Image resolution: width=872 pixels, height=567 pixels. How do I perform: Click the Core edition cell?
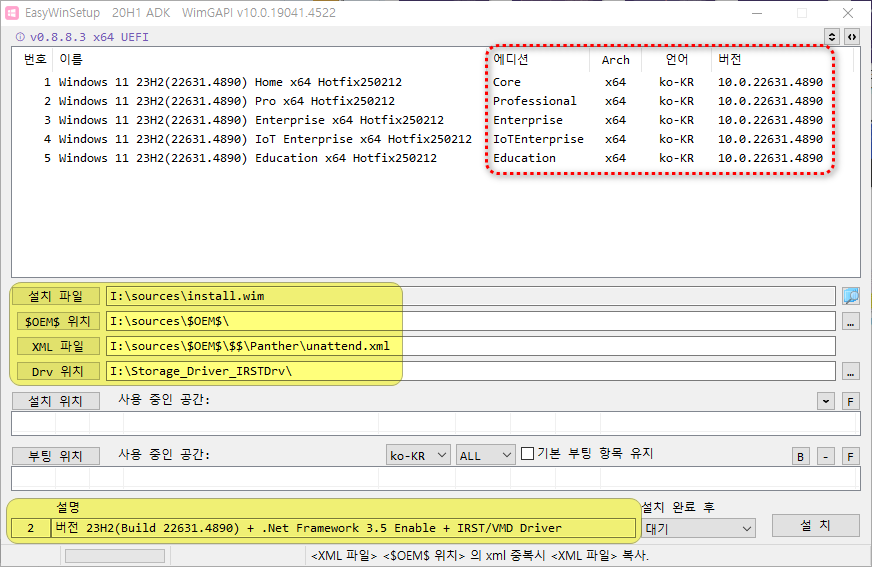tap(507, 82)
